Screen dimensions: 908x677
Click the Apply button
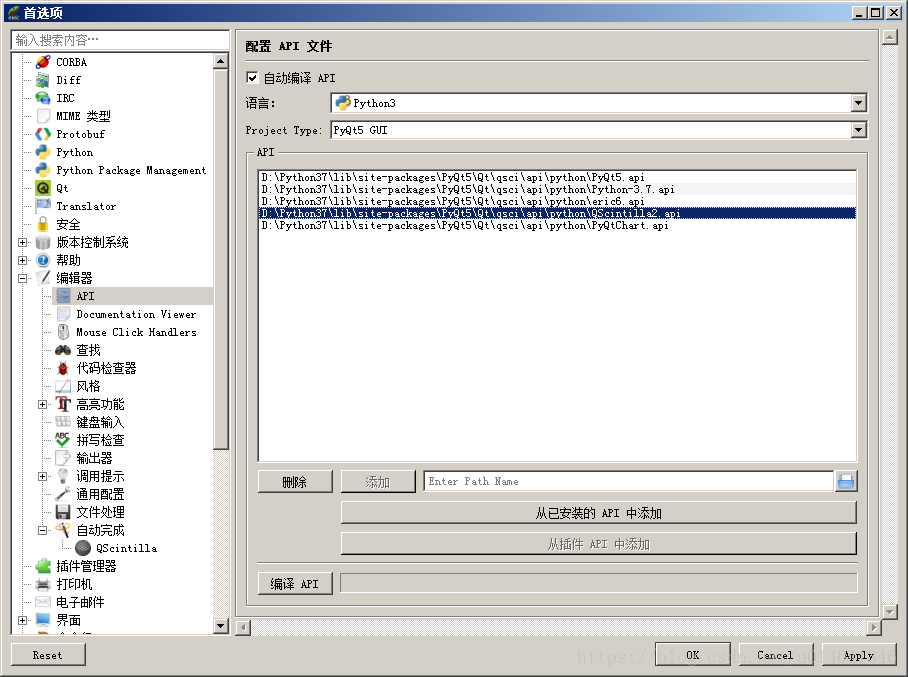(858, 655)
